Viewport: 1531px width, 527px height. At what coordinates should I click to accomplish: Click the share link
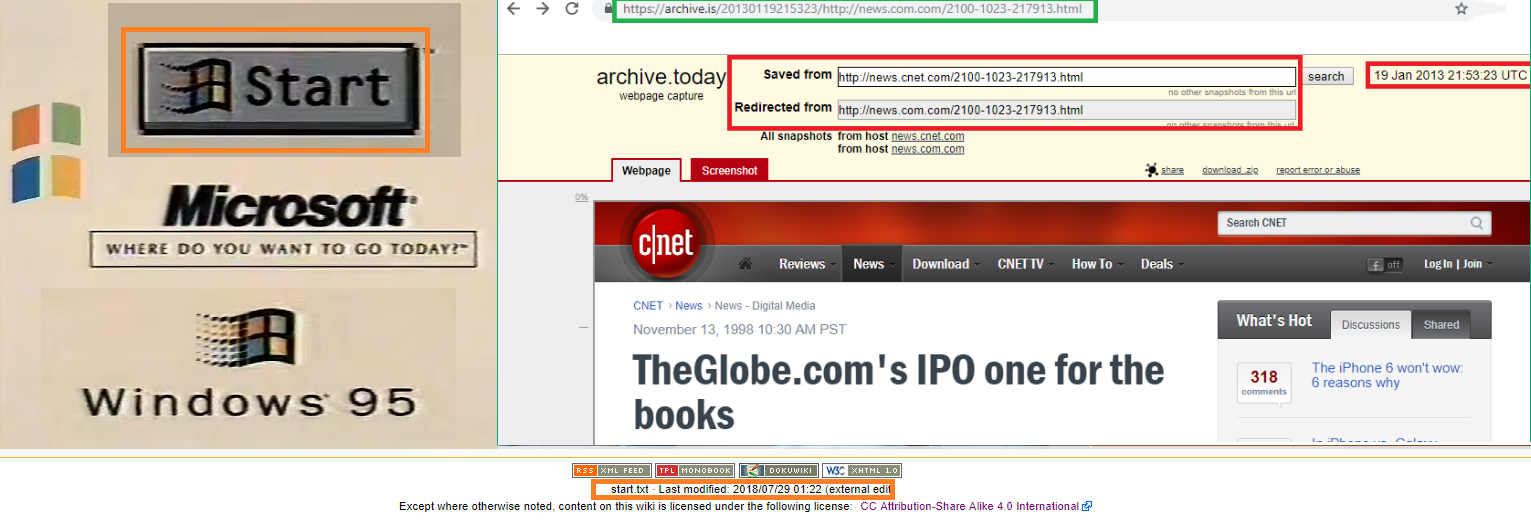click(x=1172, y=170)
